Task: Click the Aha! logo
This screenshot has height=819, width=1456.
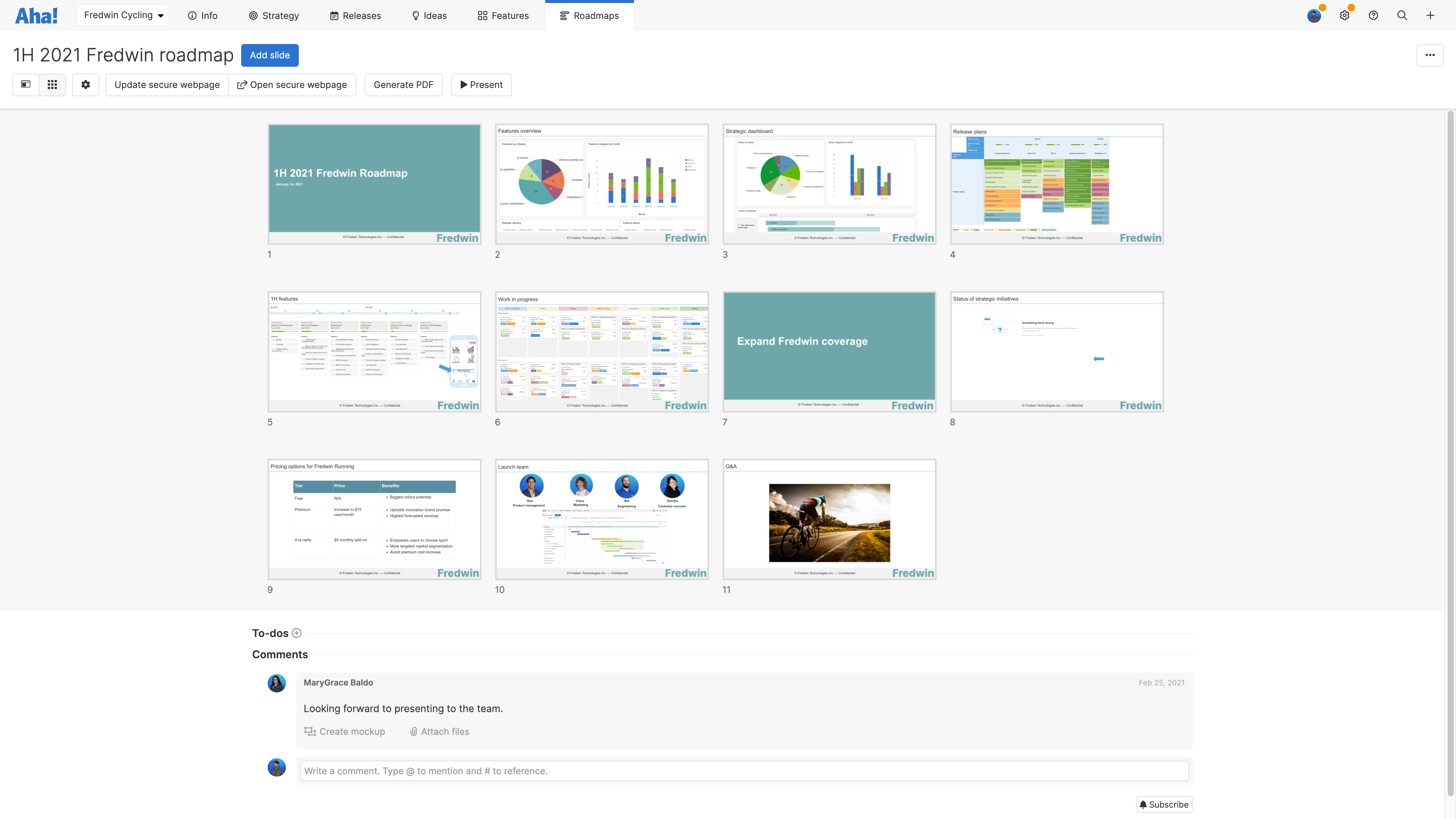Action: click(36, 15)
